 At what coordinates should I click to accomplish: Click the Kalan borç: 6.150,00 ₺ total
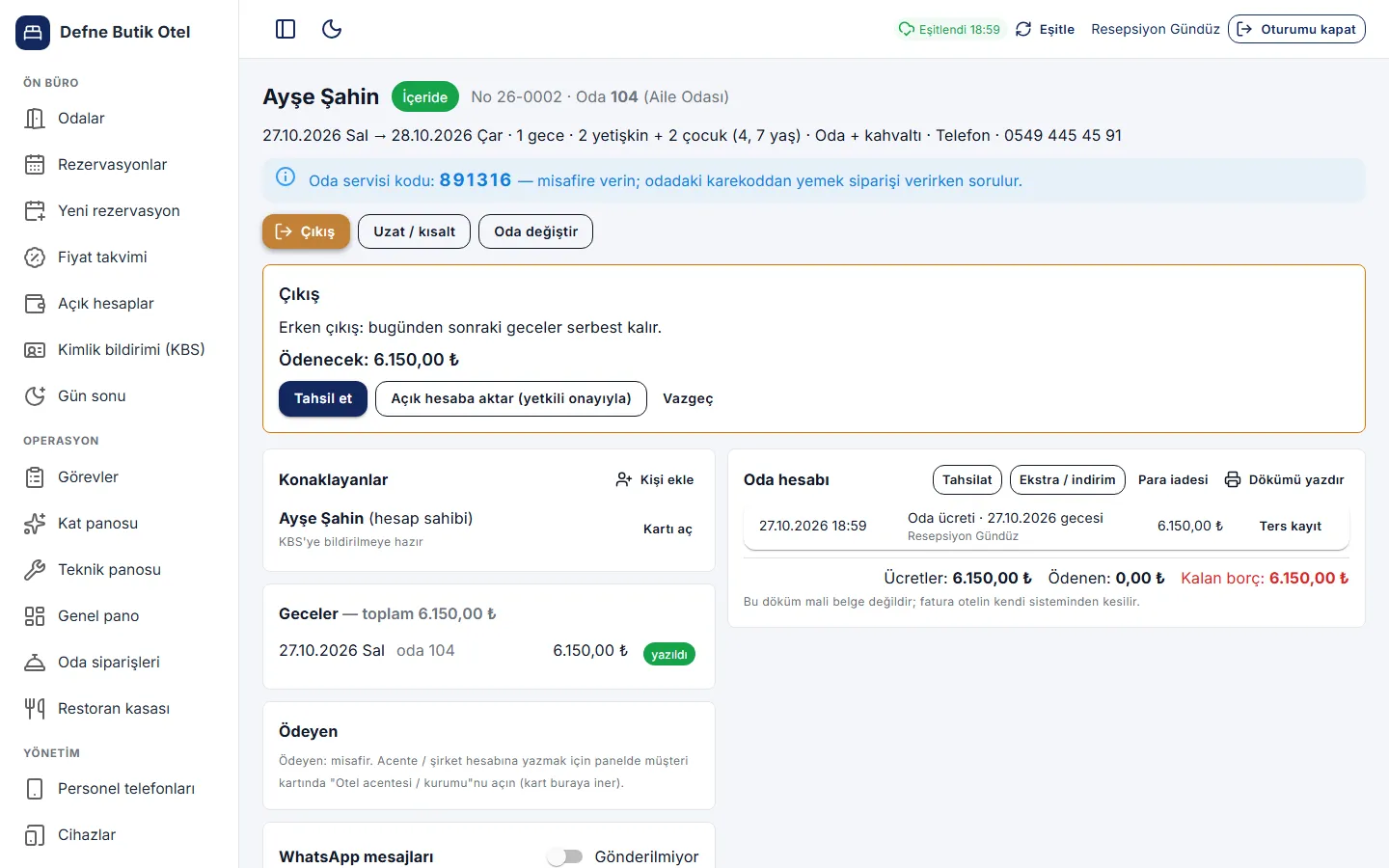click(1265, 578)
